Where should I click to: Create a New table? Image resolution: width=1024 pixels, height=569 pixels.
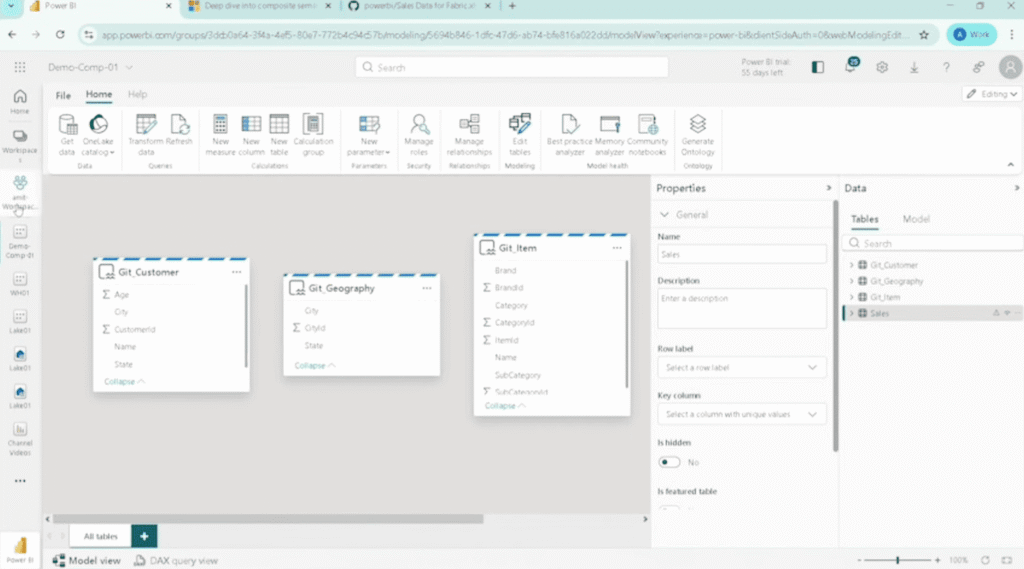click(x=279, y=135)
